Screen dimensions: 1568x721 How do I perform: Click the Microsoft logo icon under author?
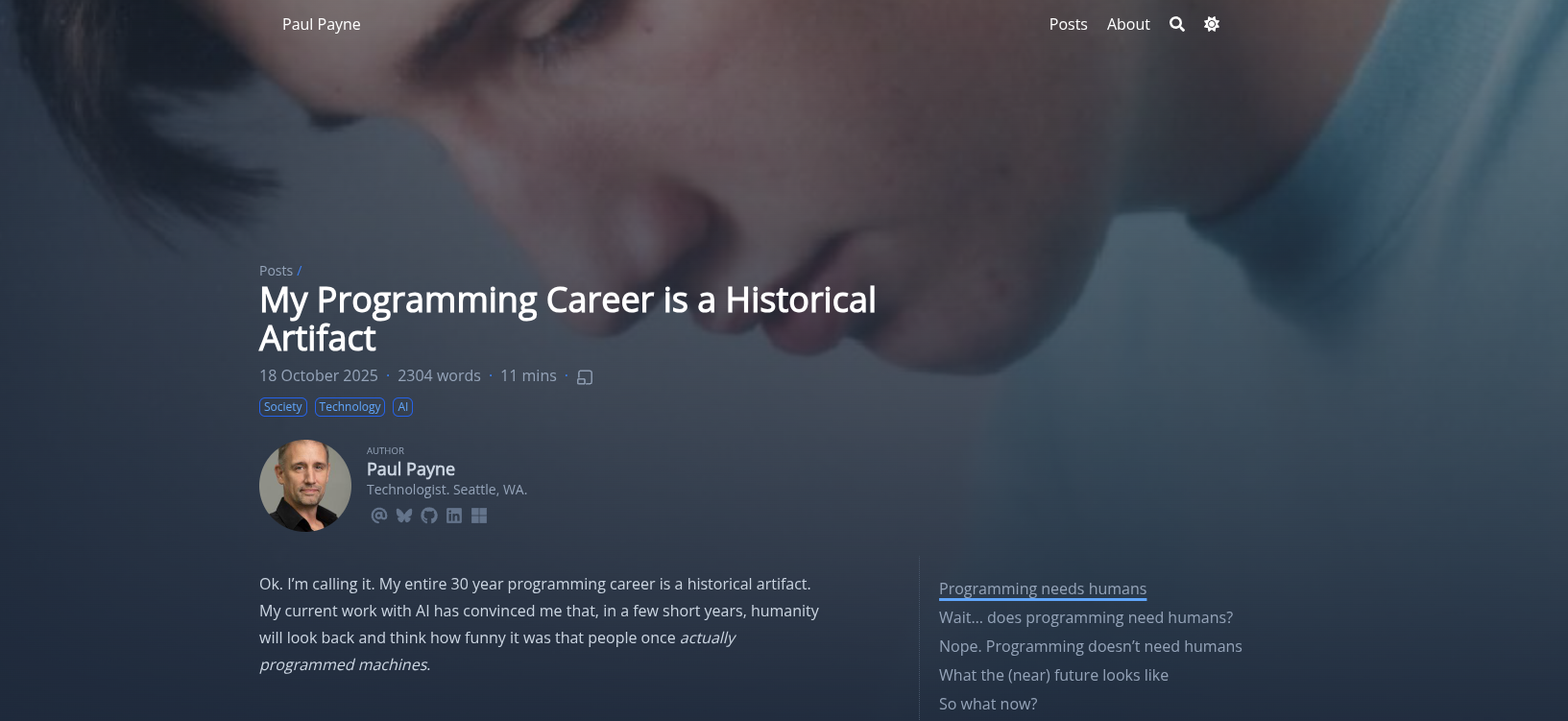479,516
